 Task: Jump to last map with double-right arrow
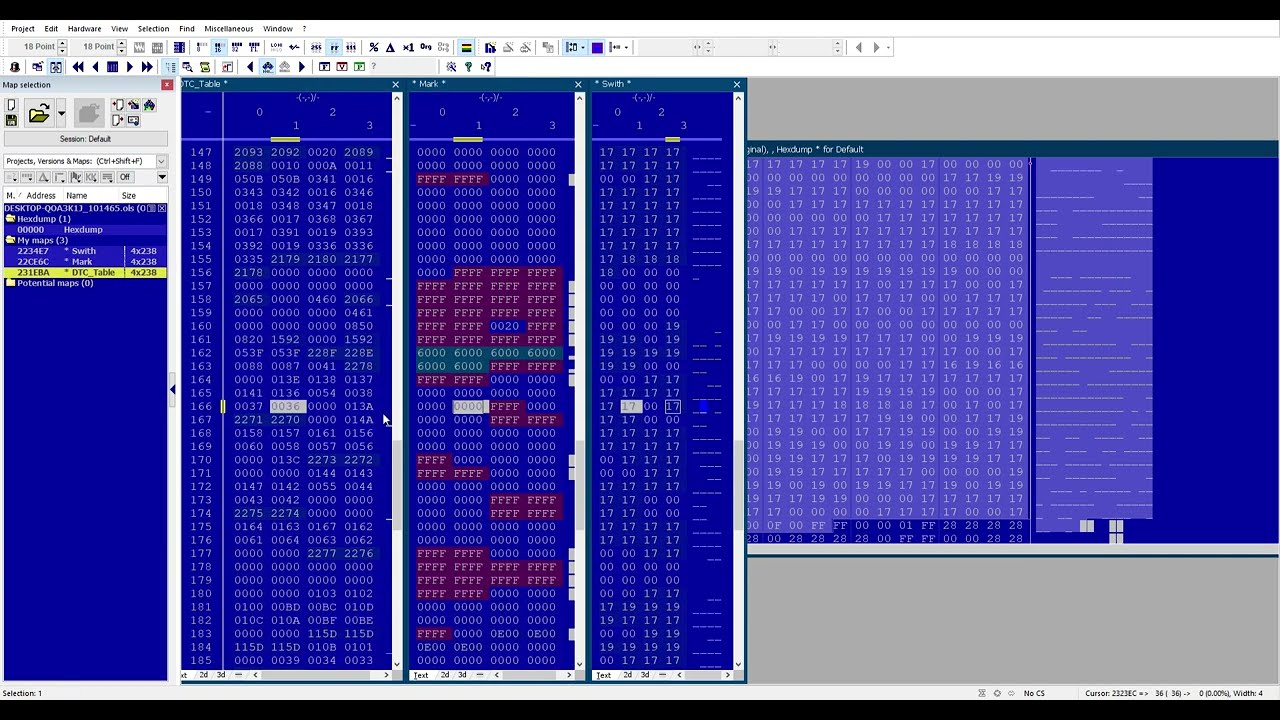tap(147, 67)
